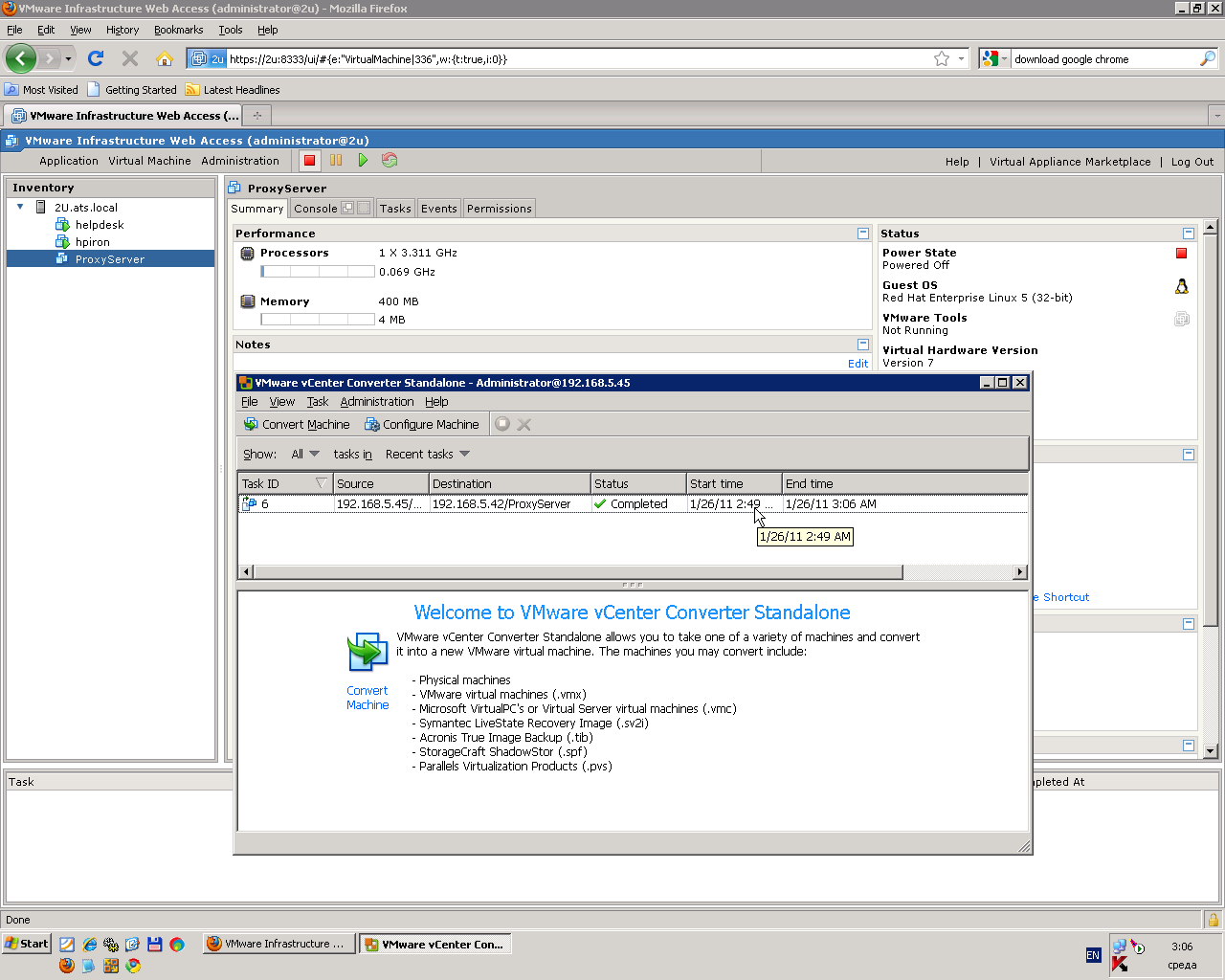
Task: Collapse the Notes panel
Action: tap(863, 345)
